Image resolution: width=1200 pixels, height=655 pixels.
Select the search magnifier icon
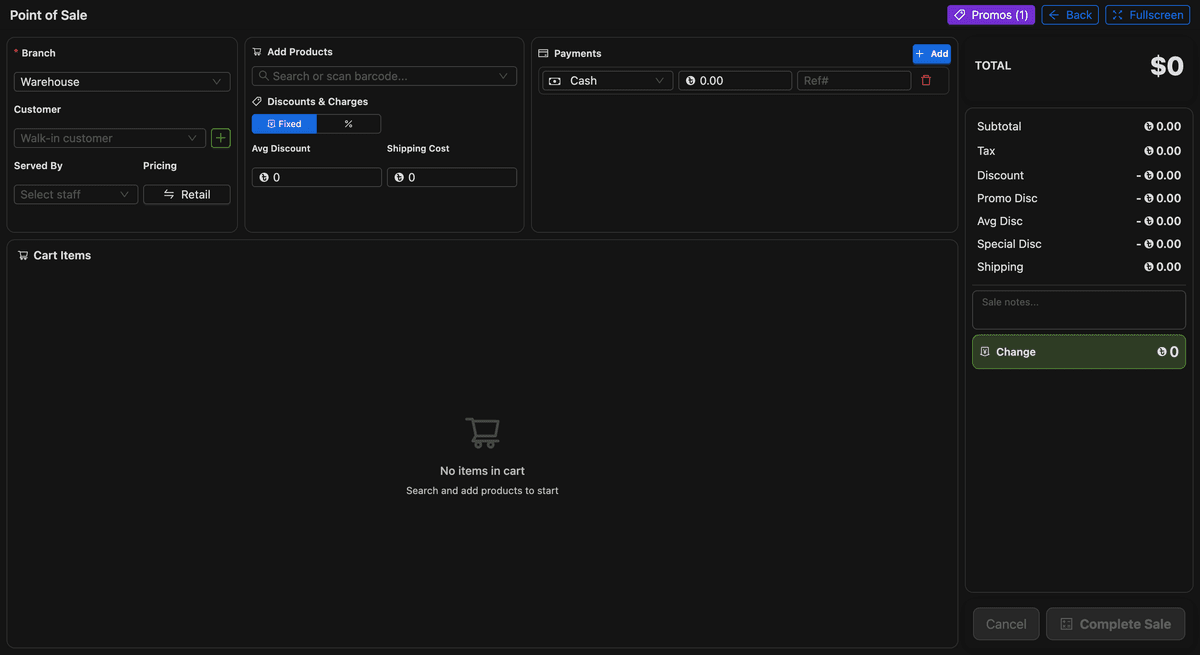(x=263, y=76)
